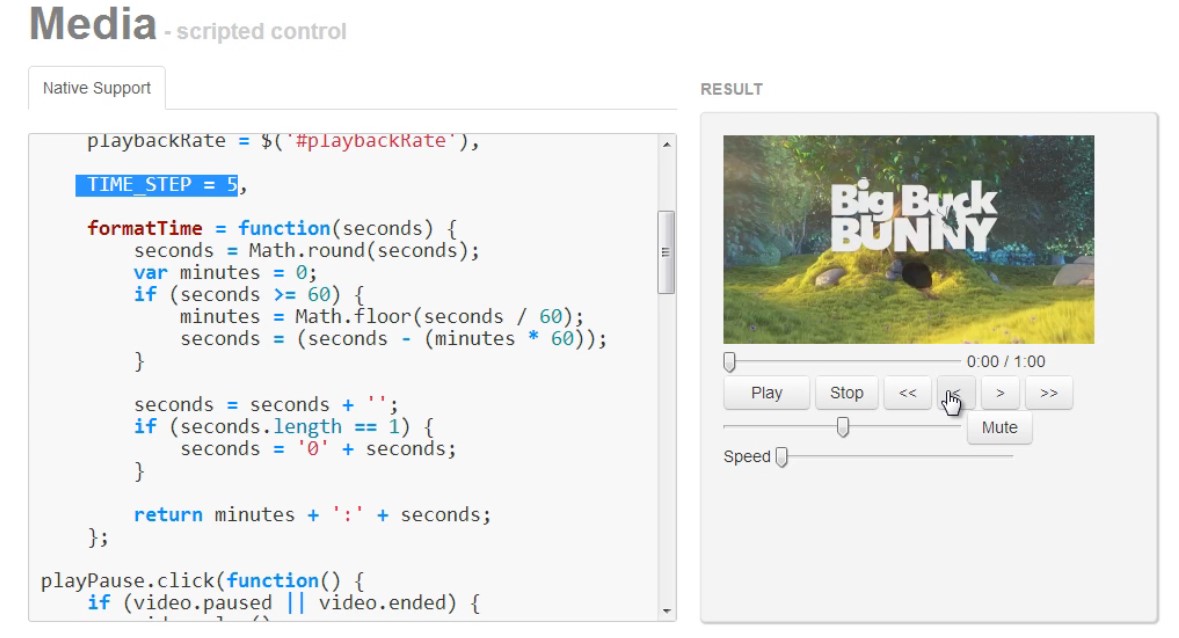Click the >> fast forward button
The width and height of the screenshot is (1179, 638).
[x=1049, y=393]
